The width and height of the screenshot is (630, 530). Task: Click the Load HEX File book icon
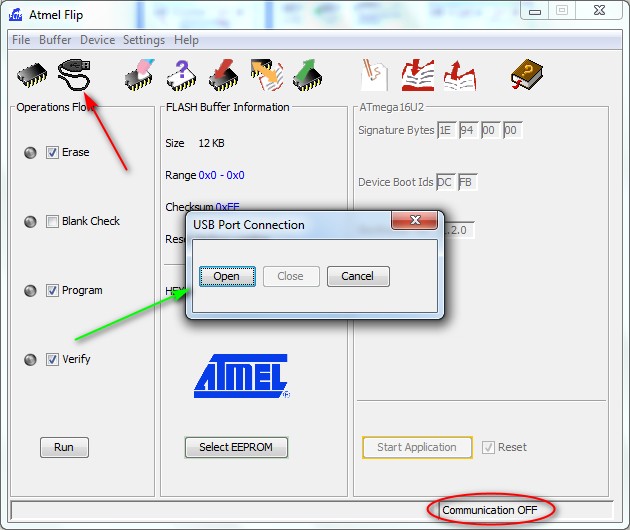(418, 75)
